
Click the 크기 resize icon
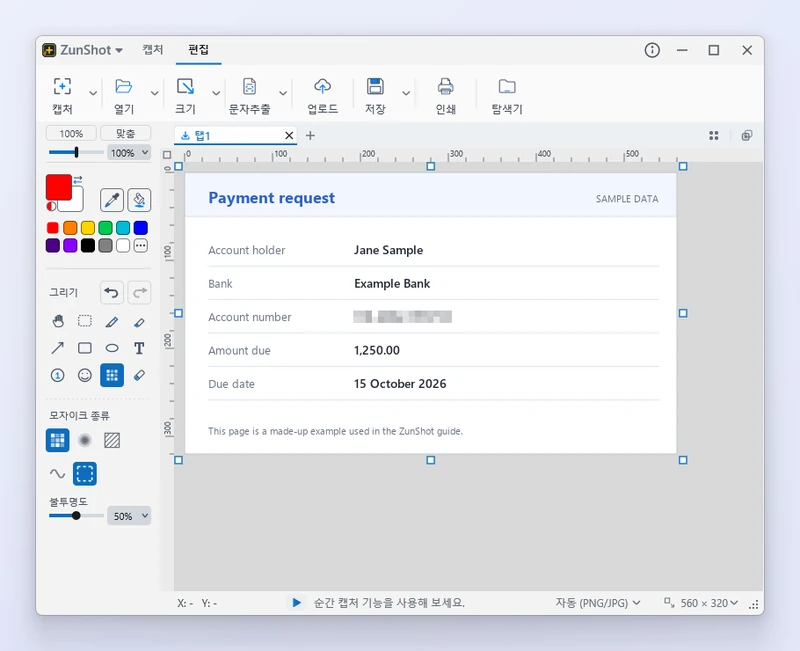185,86
